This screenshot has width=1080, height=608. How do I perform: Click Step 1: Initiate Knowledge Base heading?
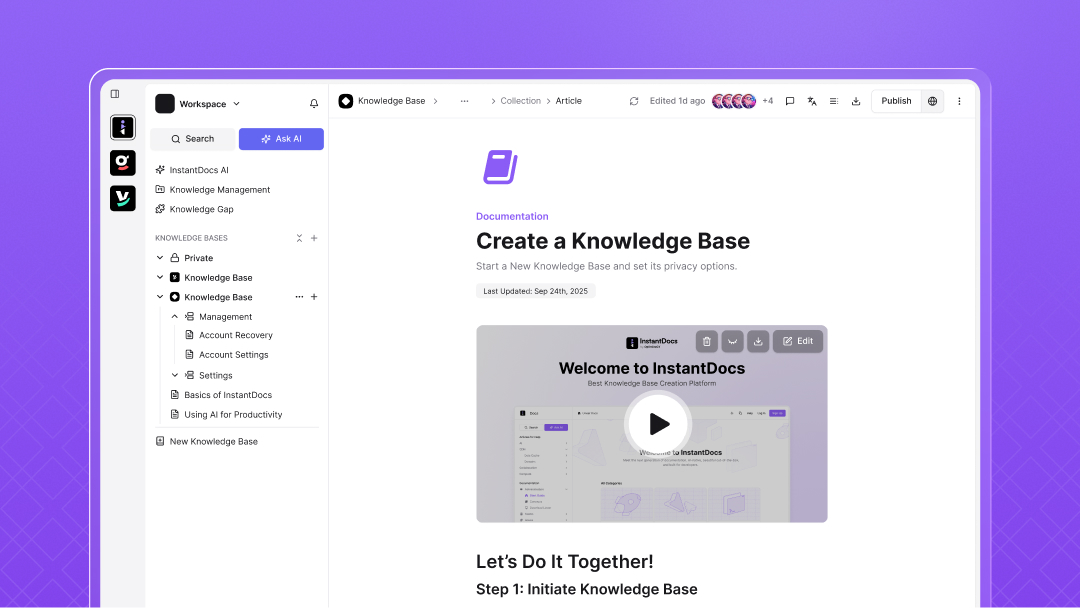pyautogui.click(x=586, y=589)
